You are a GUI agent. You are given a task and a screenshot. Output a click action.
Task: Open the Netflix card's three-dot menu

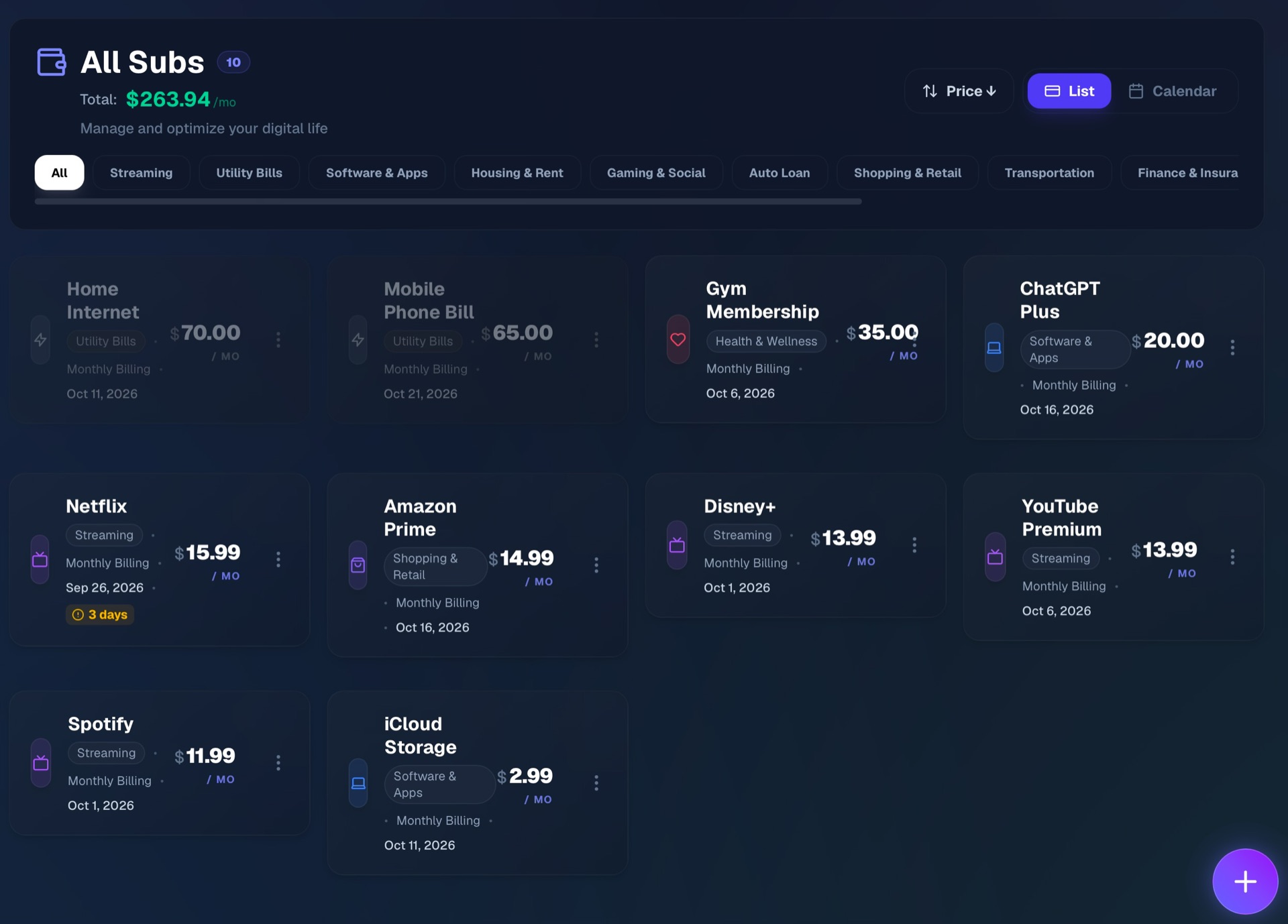(x=278, y=559)
